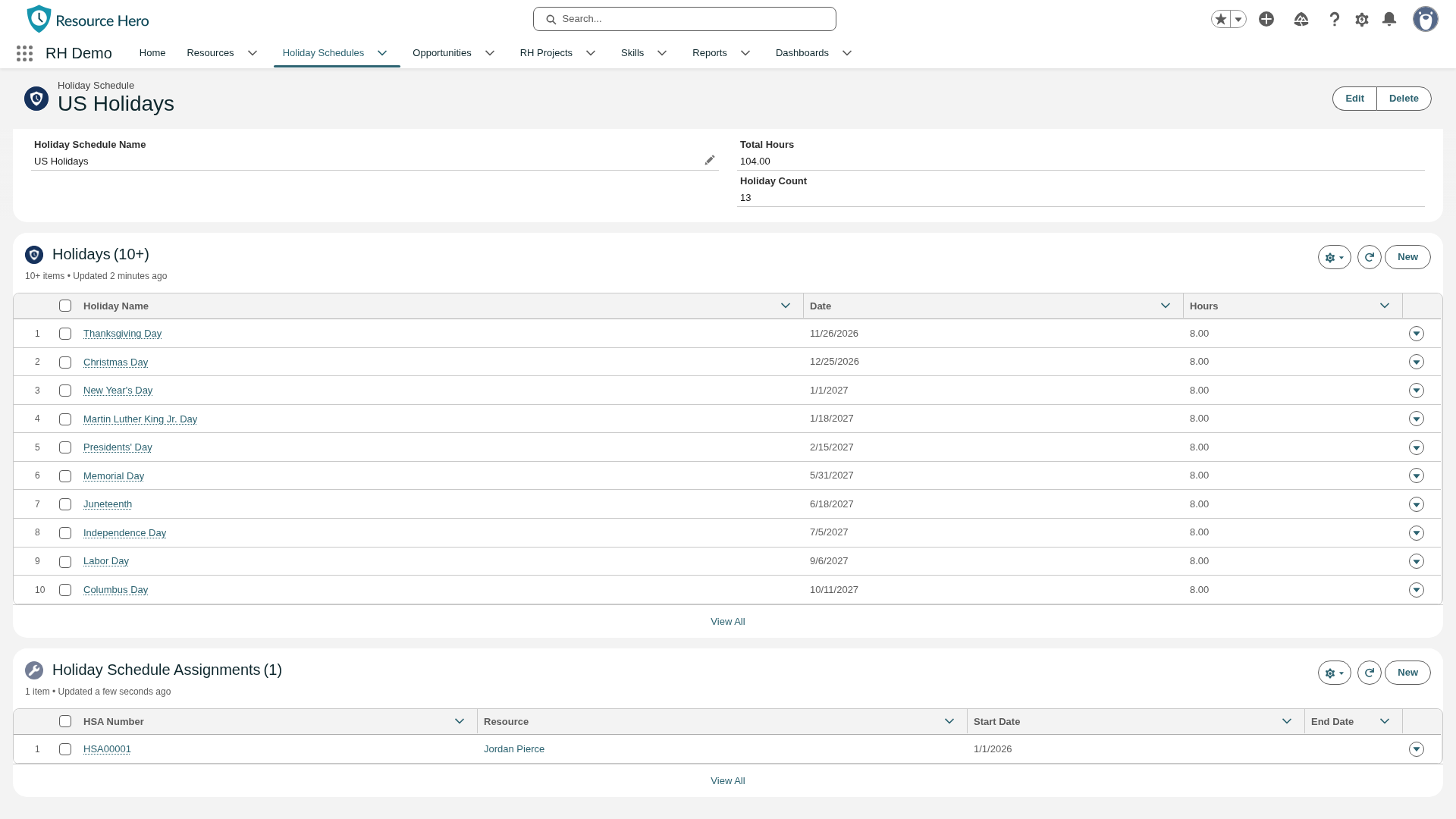Open the Notifications bell

[x=1389, y=19]
